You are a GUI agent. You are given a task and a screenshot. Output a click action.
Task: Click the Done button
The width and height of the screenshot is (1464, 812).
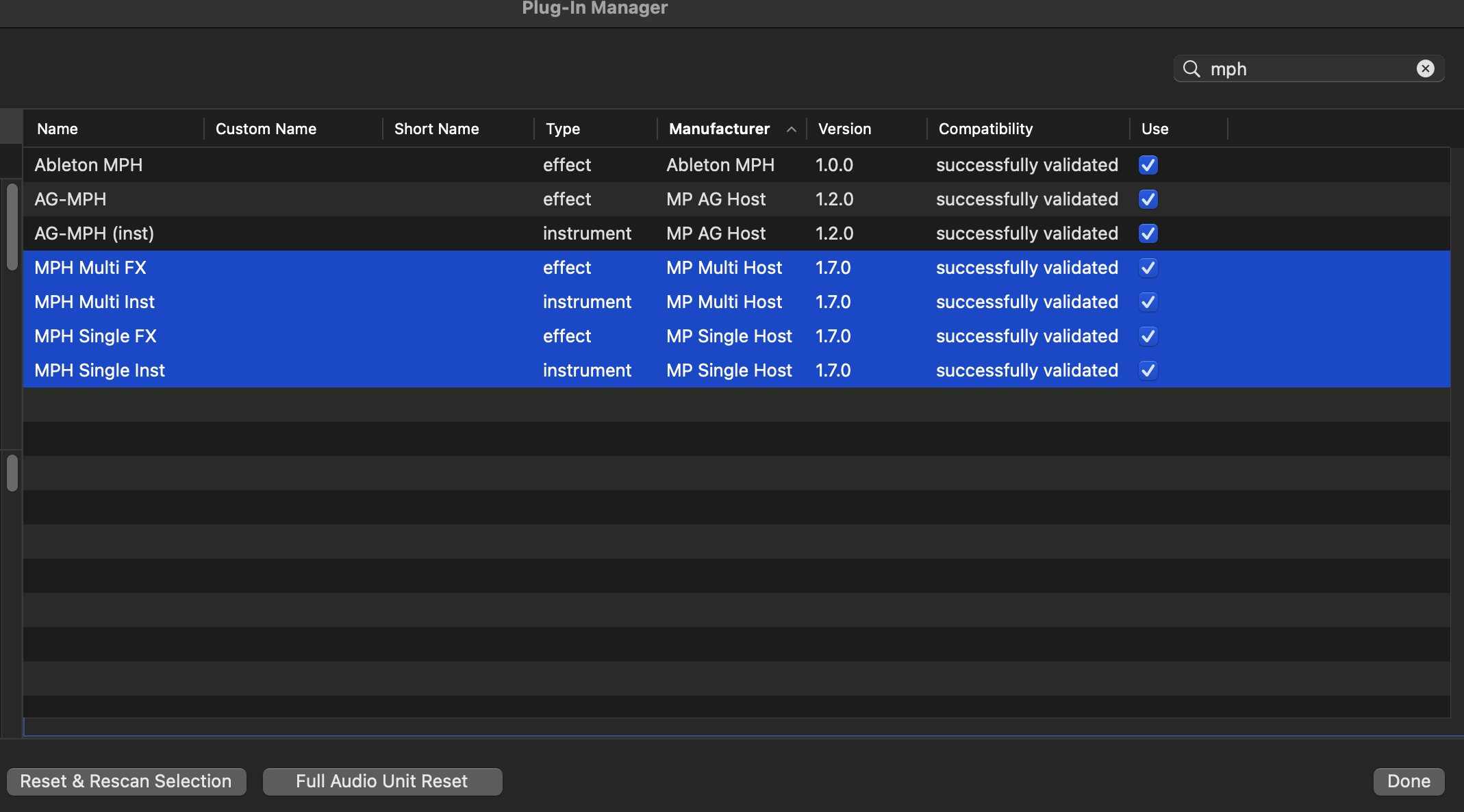(1409, 781)
